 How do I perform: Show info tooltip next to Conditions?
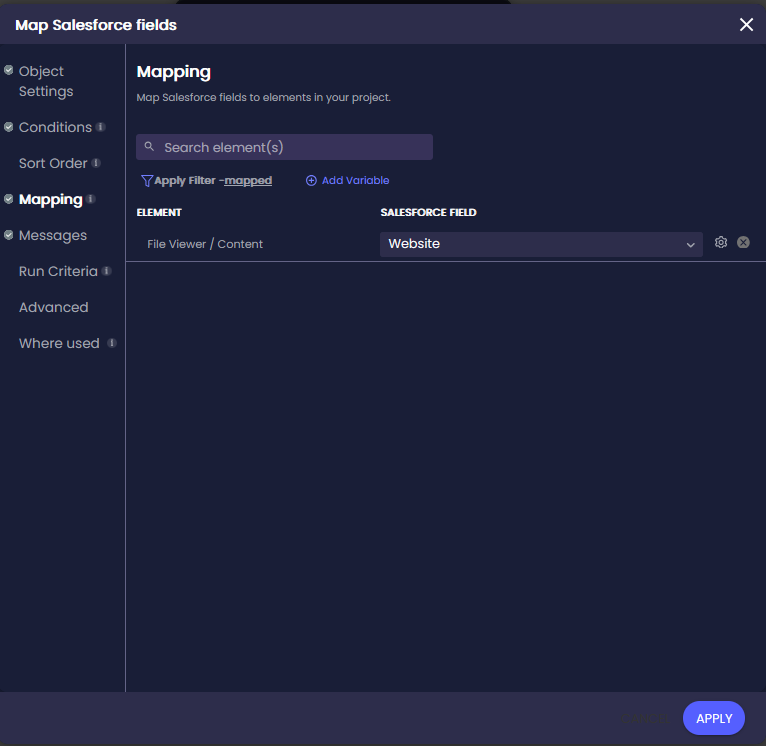pos(101,127)
